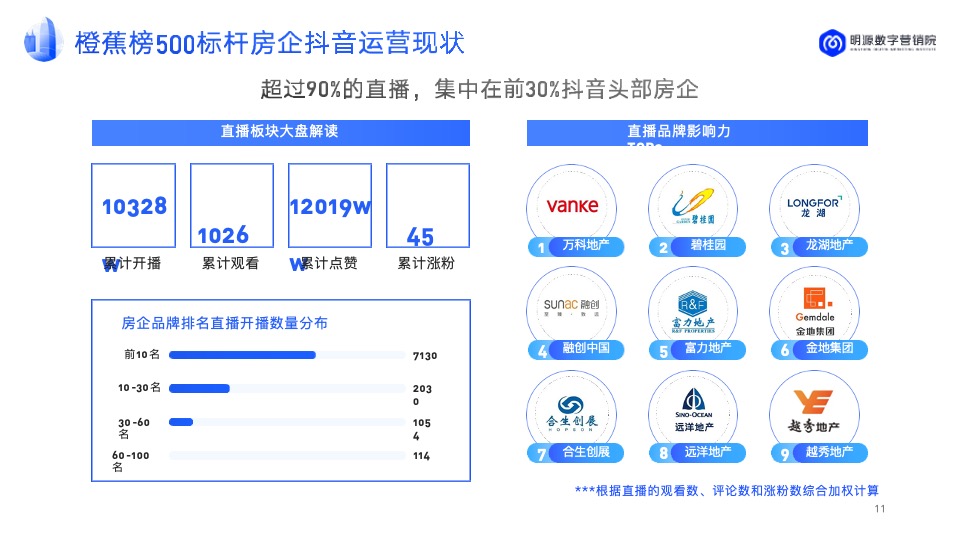Select the 金地集团 rank 6 label
Image resolution: width=960 pixels, height=540 pixels.
819,349
